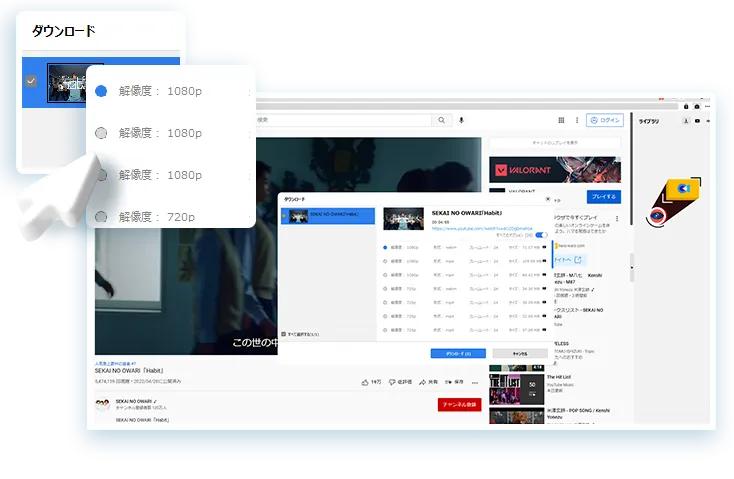This screenshot has height=479, width=734.
Task: Close the download dialog with X
Action: pos(548,199)
